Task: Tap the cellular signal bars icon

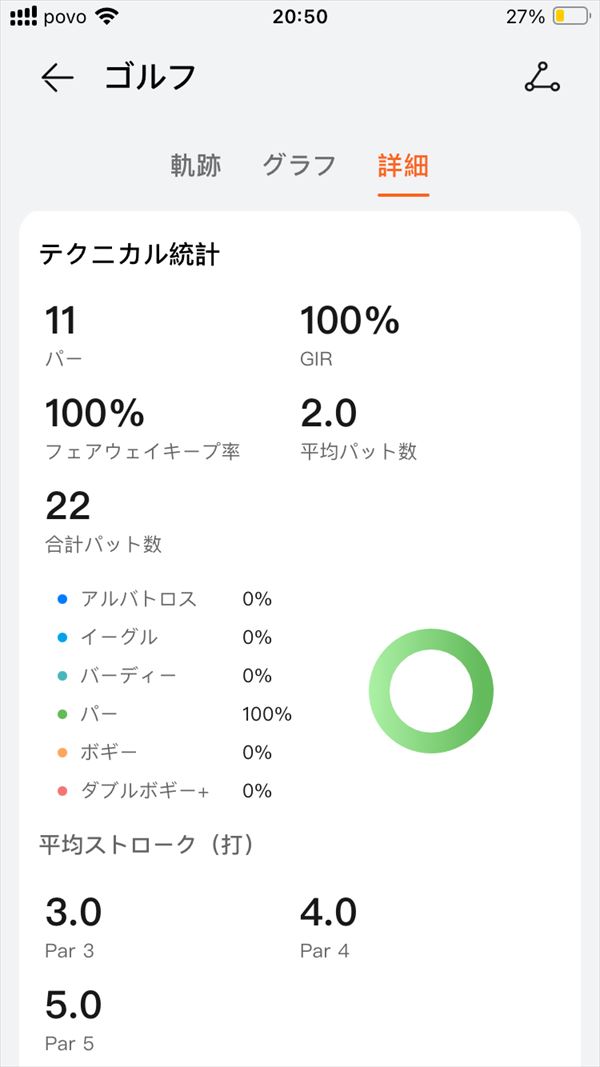Action: point(24,16)
